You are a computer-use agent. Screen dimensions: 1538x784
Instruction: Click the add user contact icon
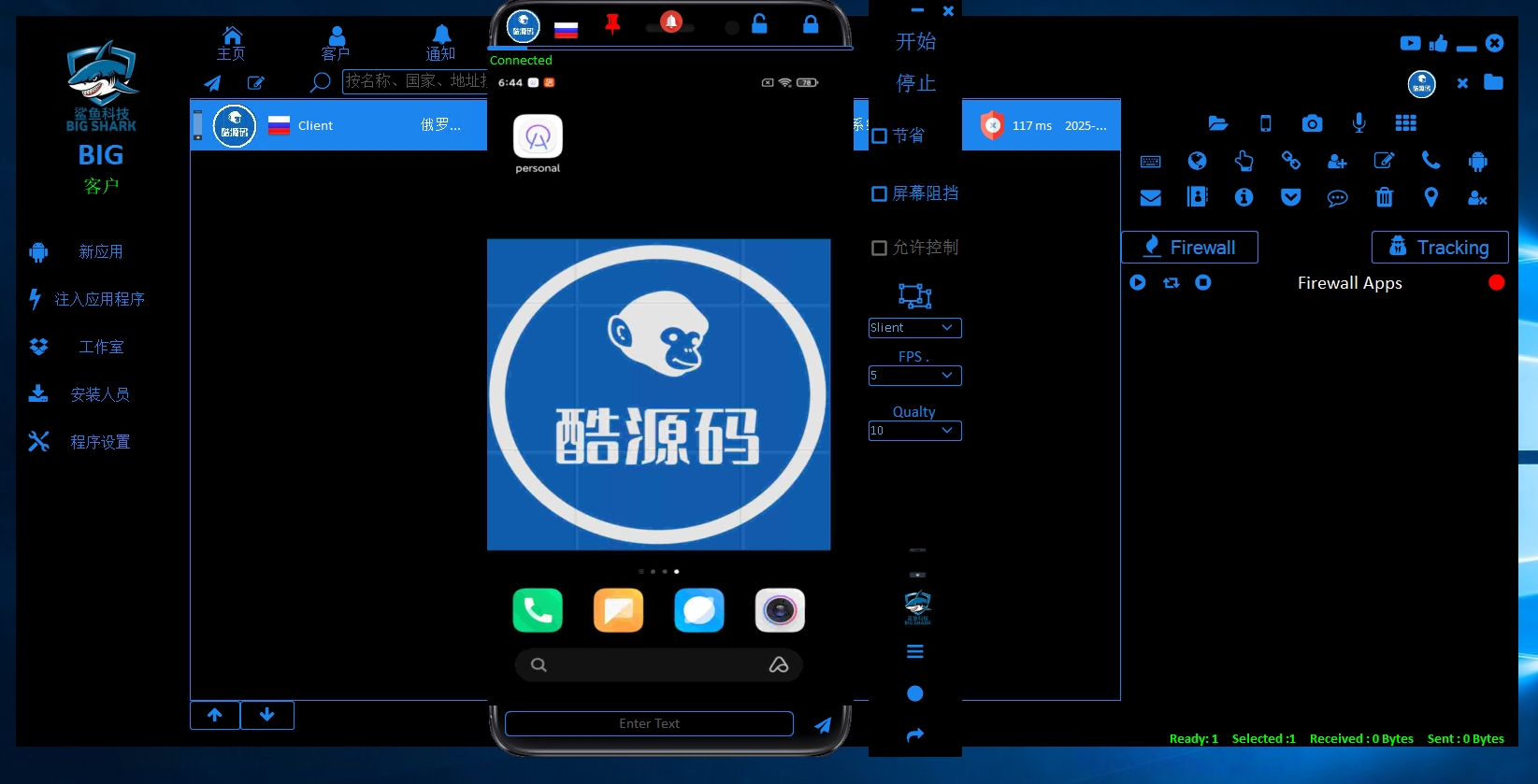1337,162
